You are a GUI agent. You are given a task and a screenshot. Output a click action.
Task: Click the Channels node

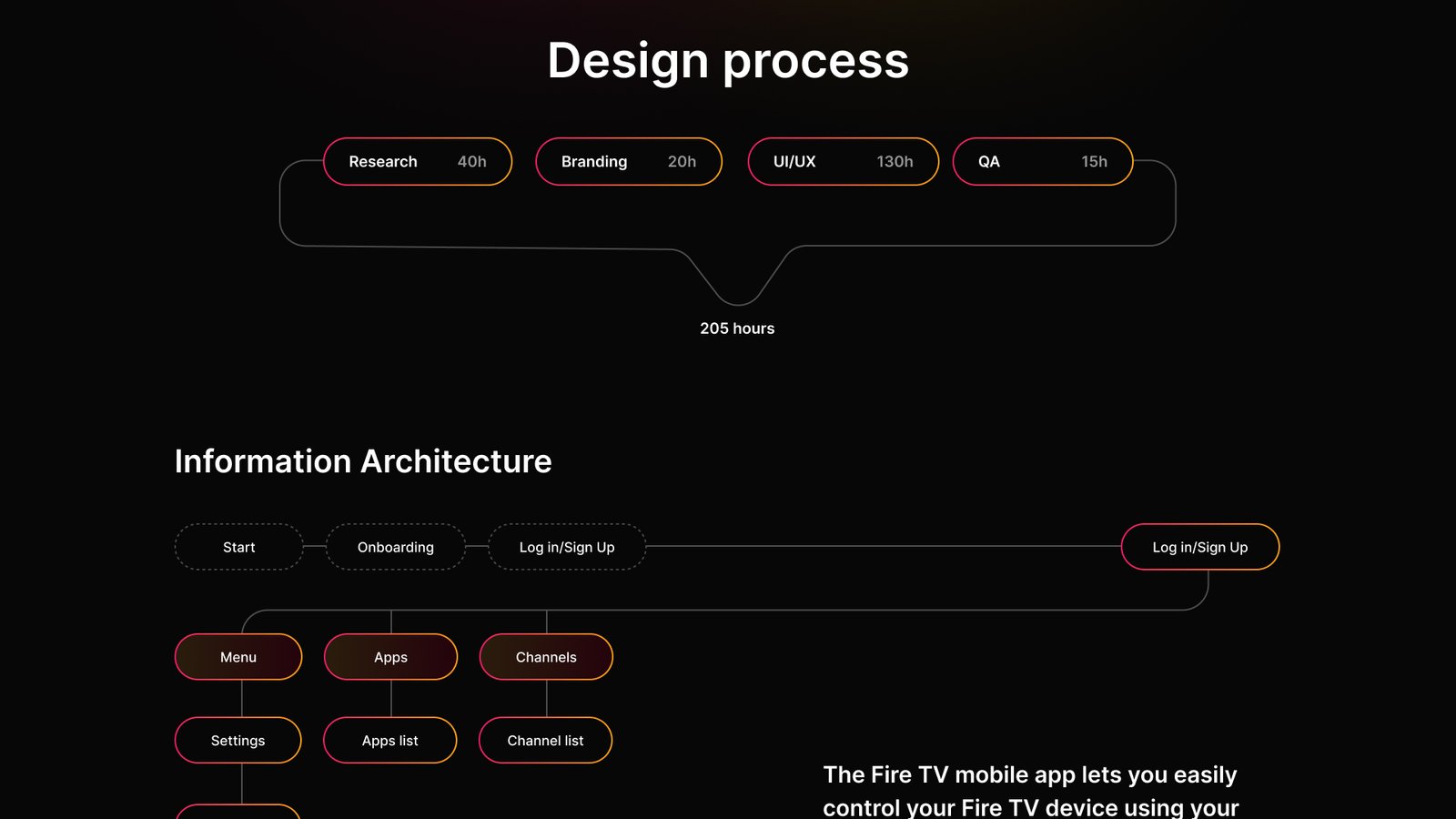point(546,657)
